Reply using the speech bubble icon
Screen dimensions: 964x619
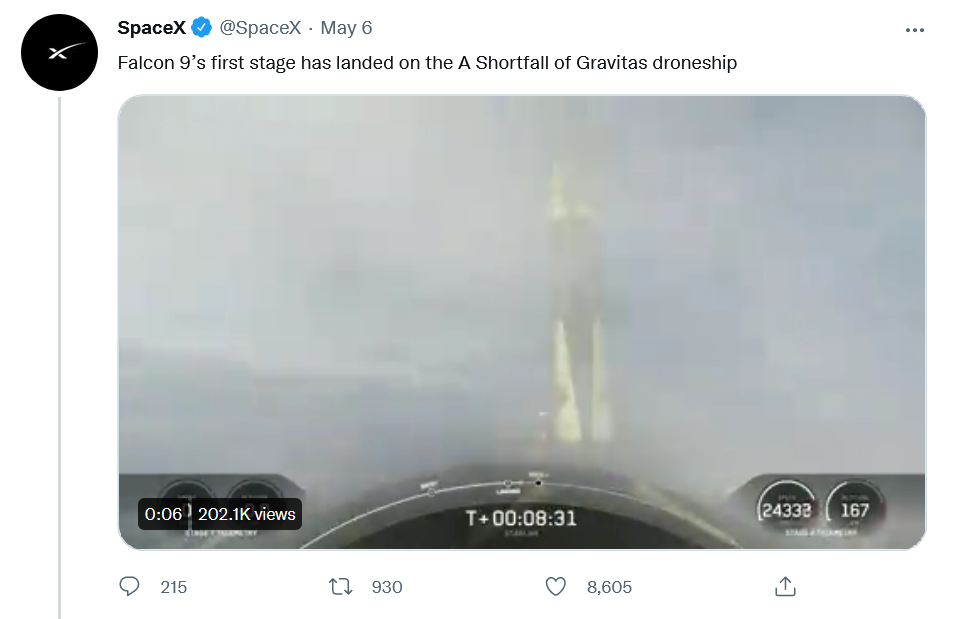coord(129,587)
